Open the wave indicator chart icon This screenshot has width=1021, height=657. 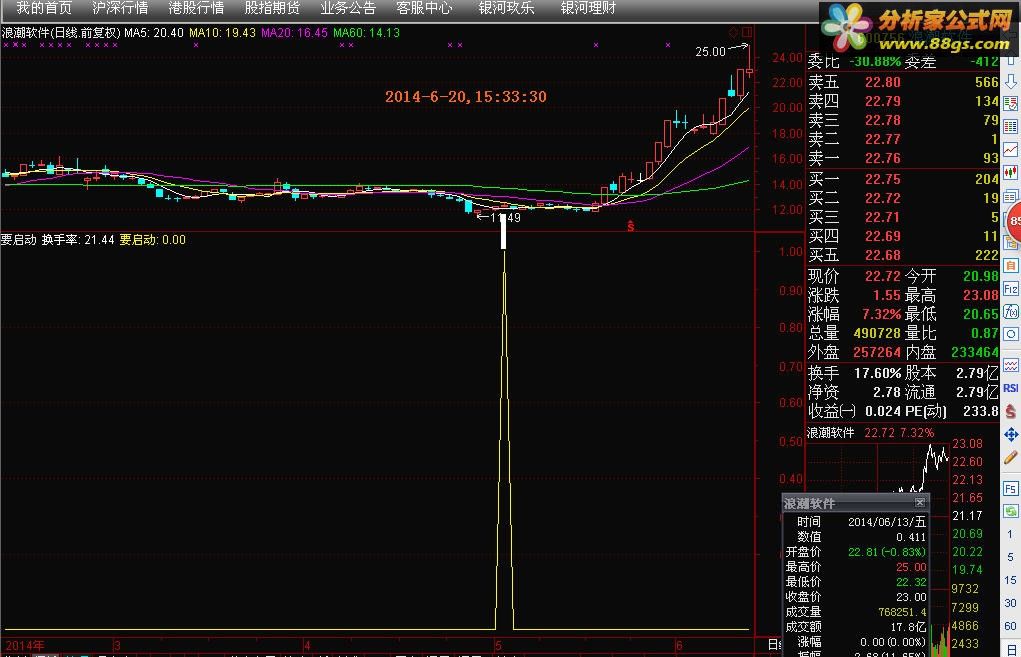pos(1011,365)
